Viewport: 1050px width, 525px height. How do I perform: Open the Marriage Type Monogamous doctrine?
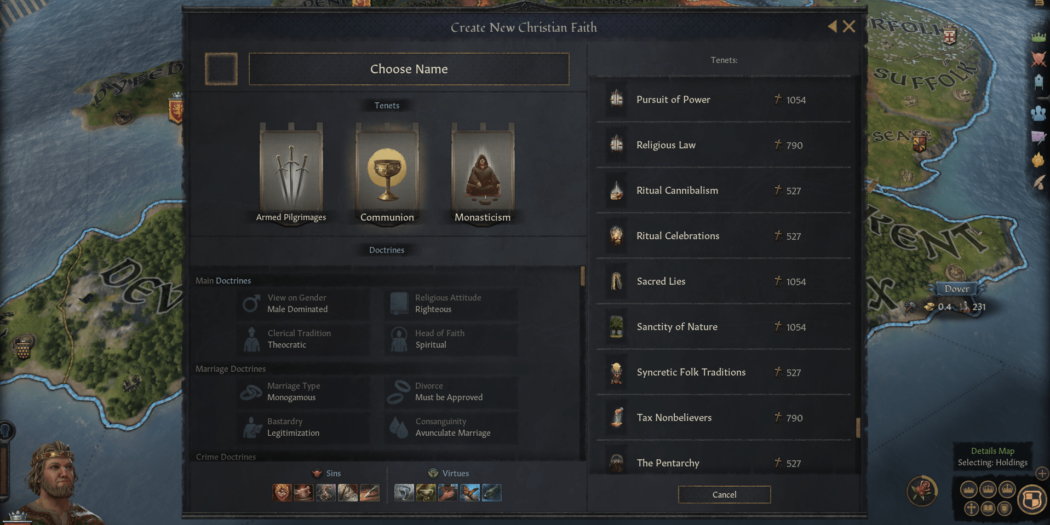click(303, 392)
